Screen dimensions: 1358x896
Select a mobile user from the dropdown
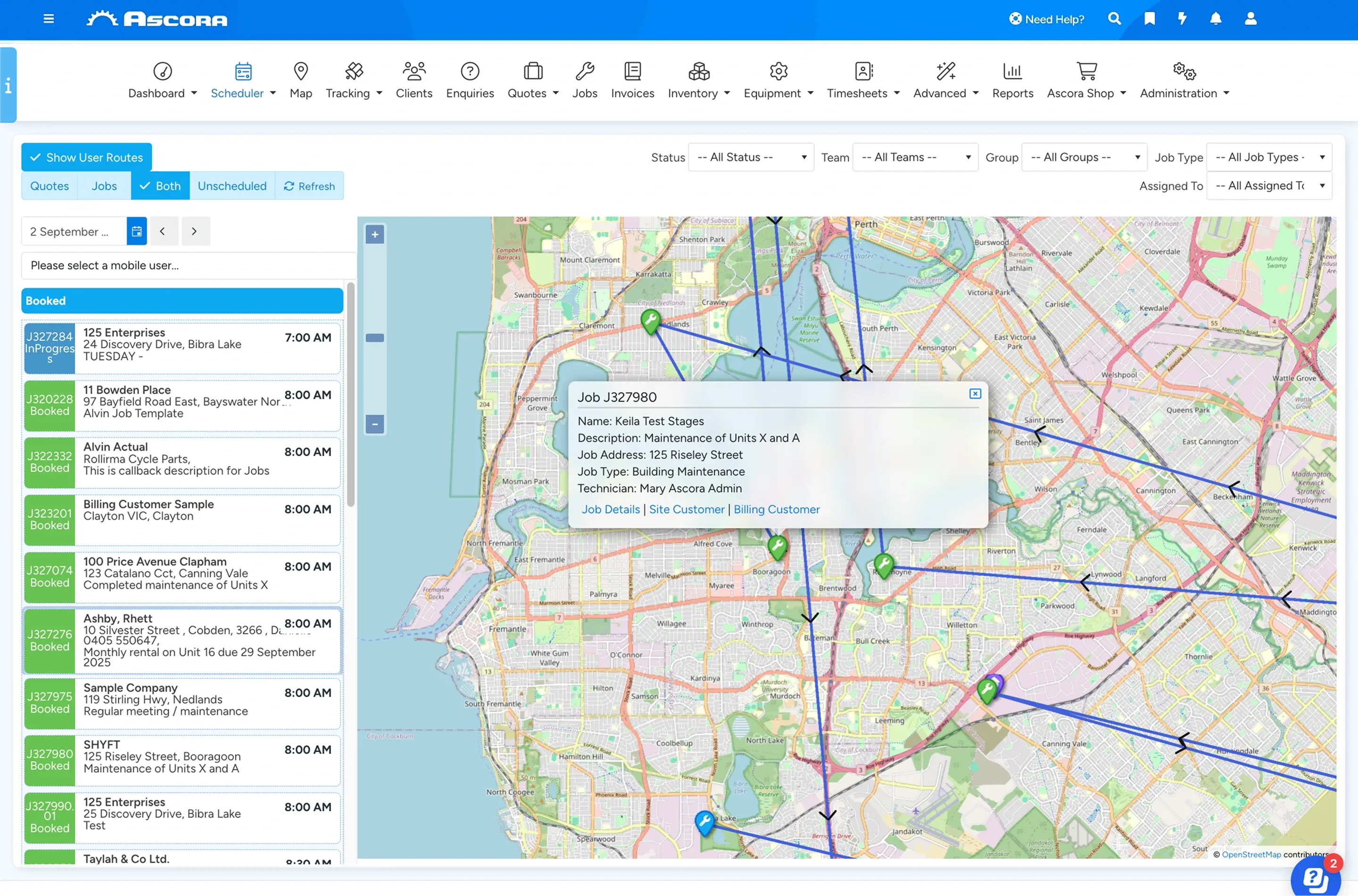[189, 265]
